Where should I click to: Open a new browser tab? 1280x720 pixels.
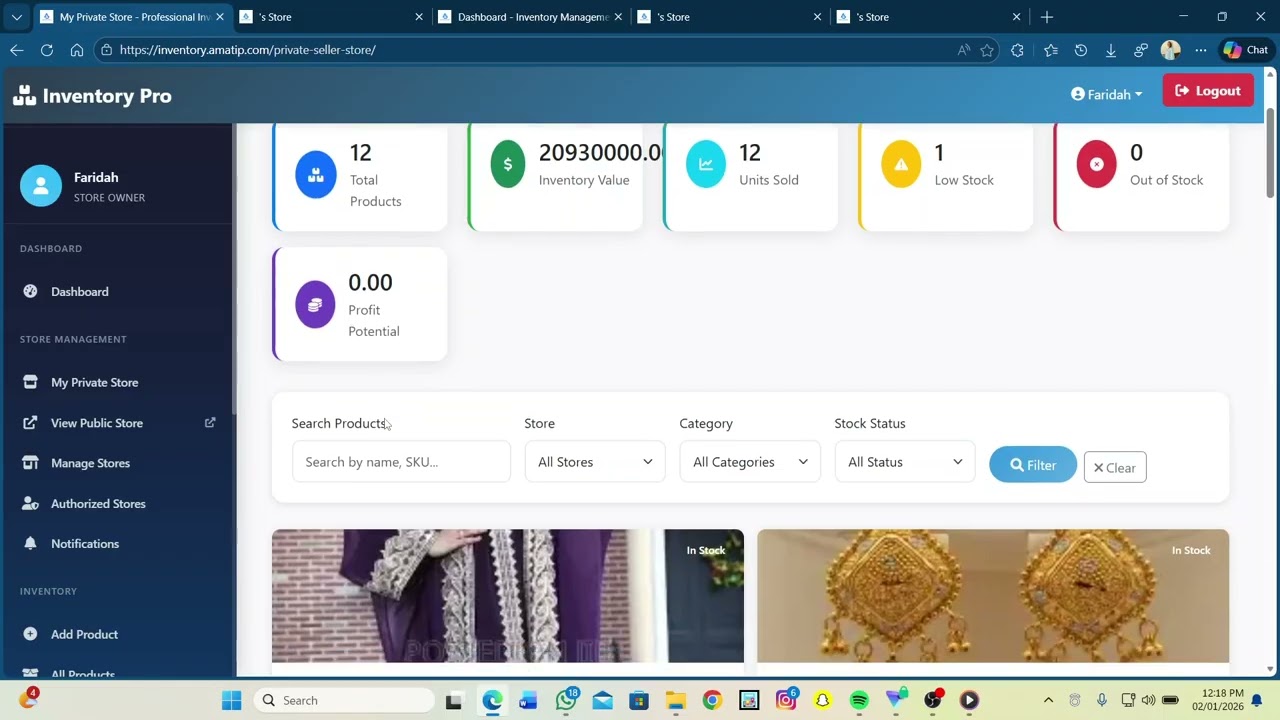[x=1047, y=17]
